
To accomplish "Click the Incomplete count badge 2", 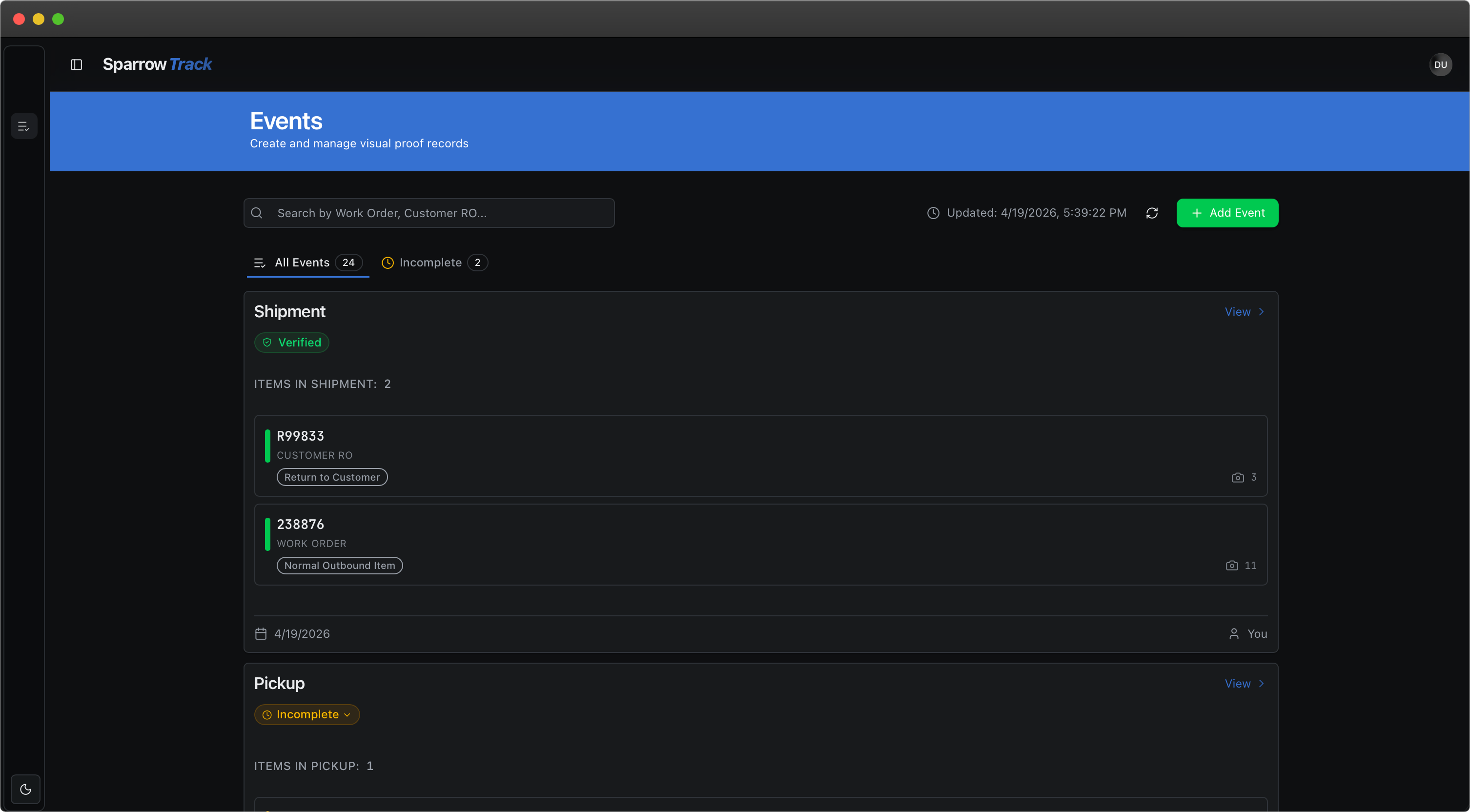I will (x=478, y=263).
